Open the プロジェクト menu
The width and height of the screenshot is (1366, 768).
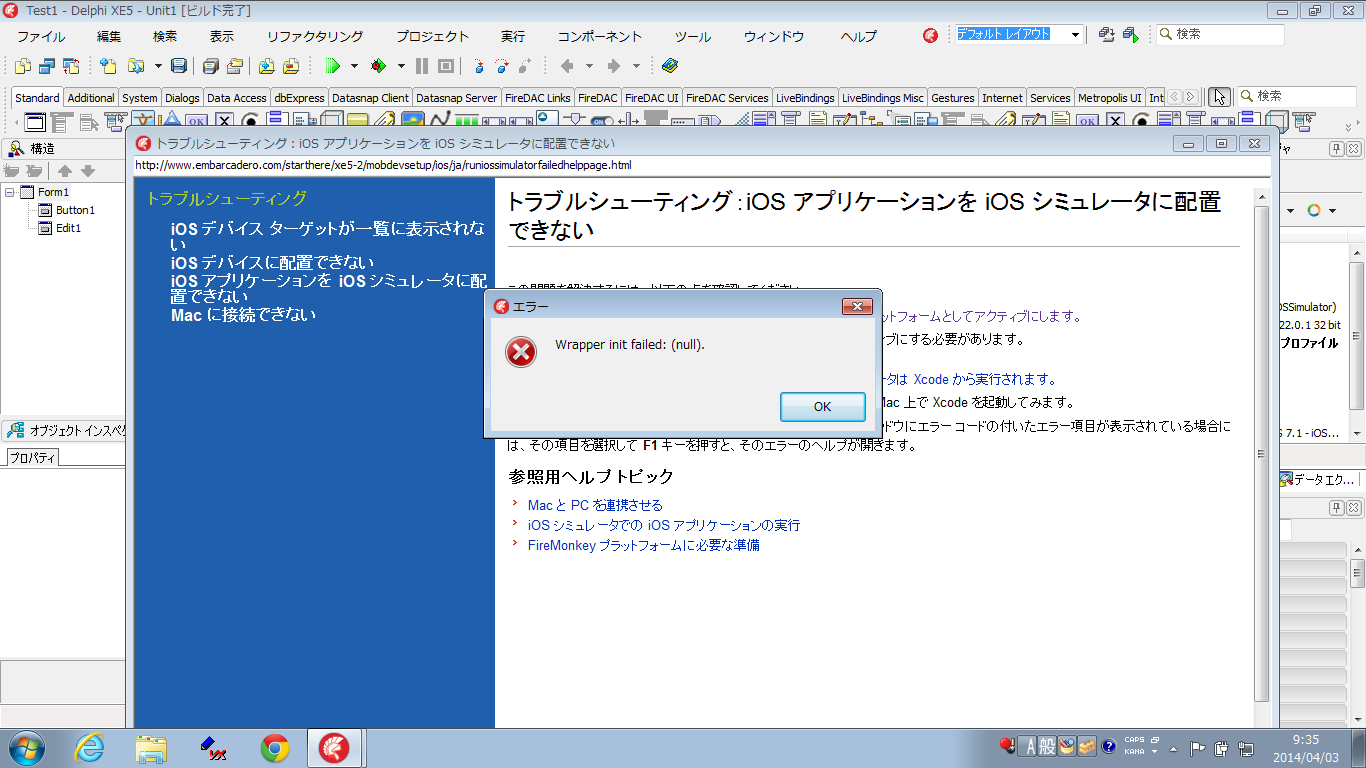point(432,36)
